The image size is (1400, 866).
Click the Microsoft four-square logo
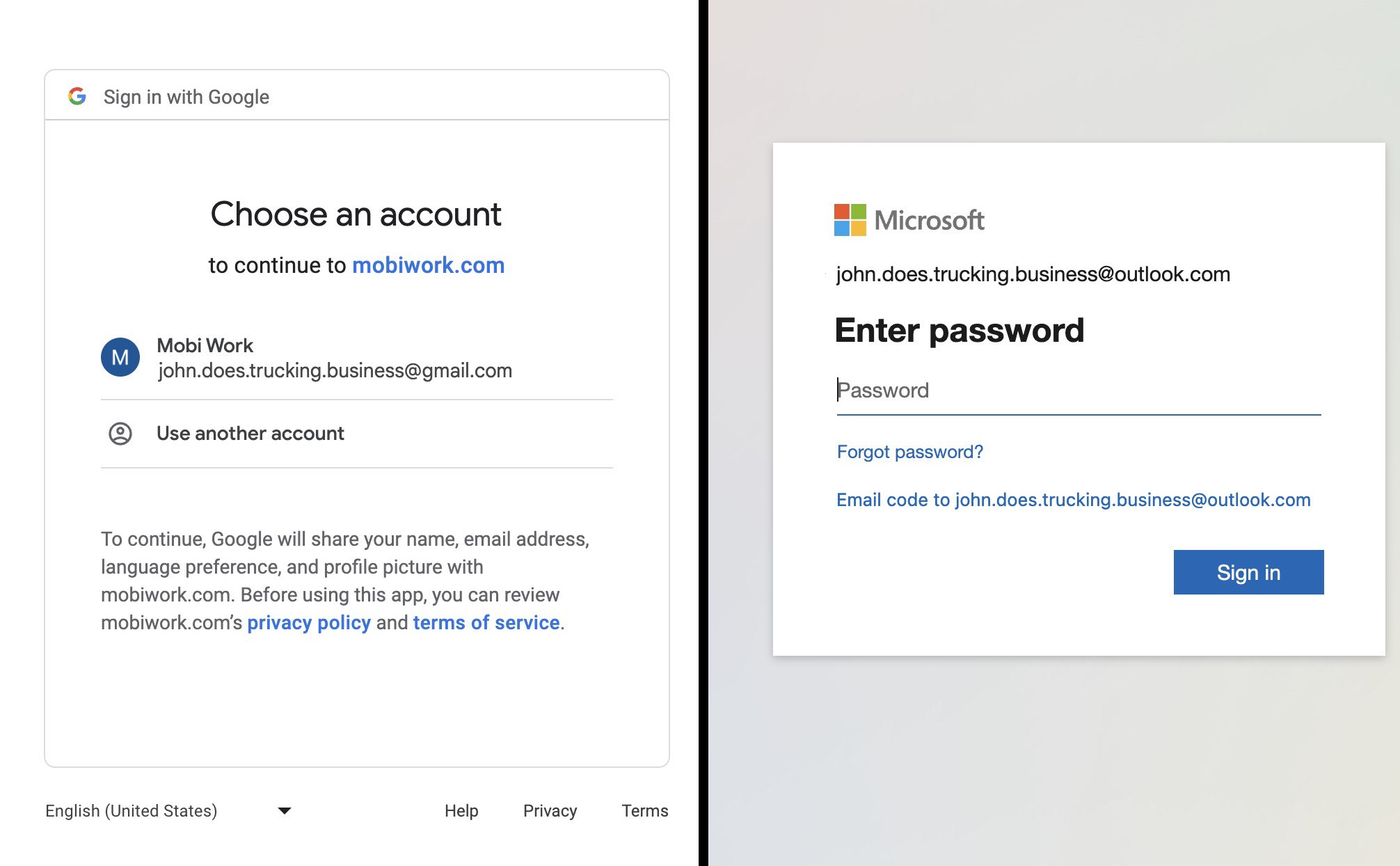(850, 220)
